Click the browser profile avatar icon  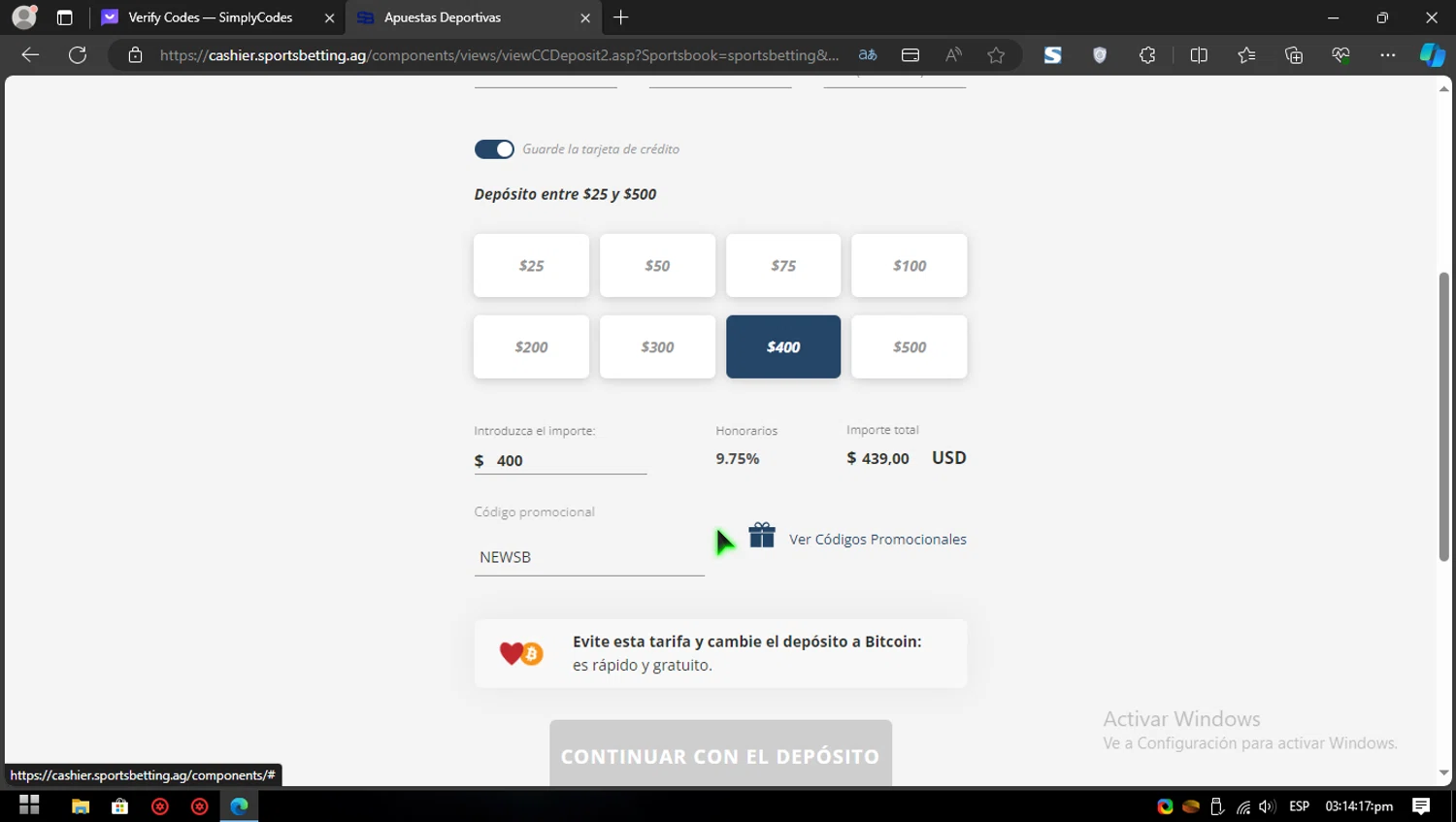pos(24,17)
